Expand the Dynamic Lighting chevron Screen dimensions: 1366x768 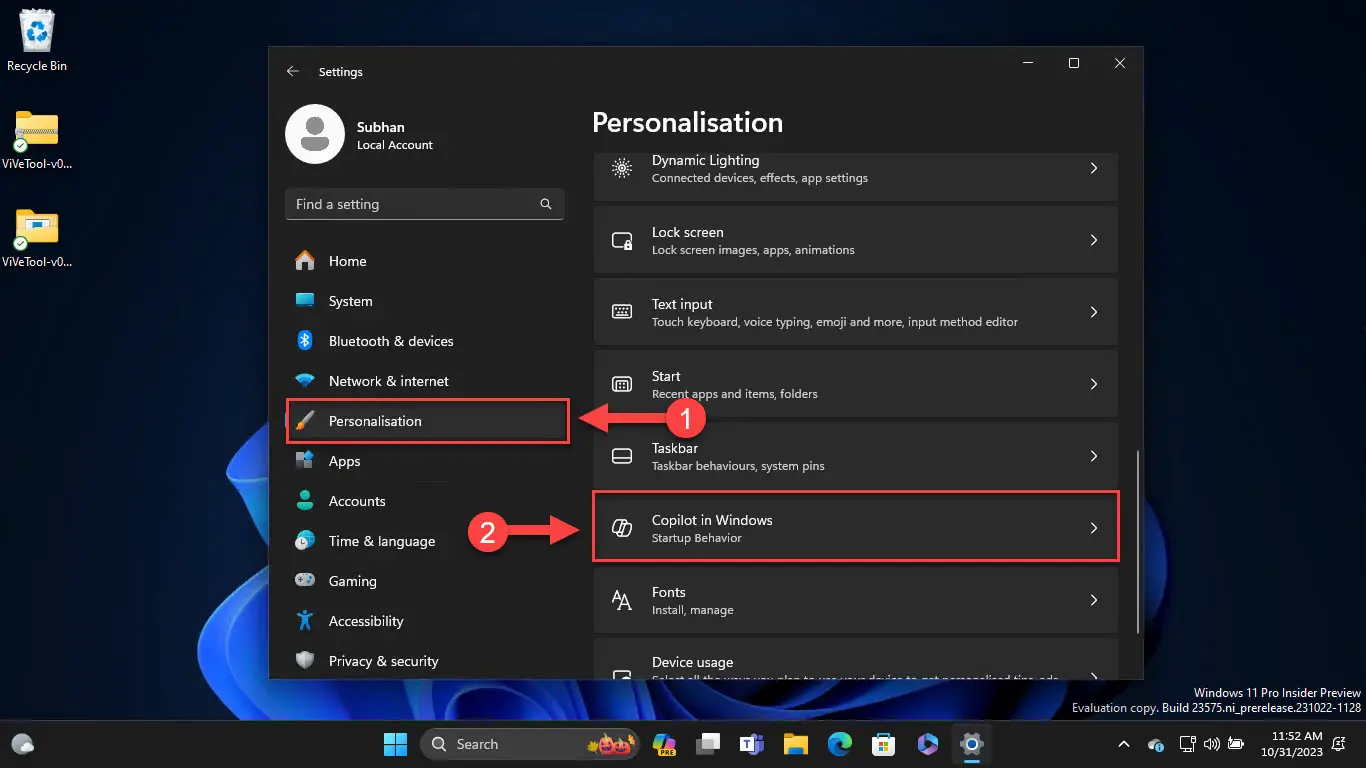coord(1094,168)
